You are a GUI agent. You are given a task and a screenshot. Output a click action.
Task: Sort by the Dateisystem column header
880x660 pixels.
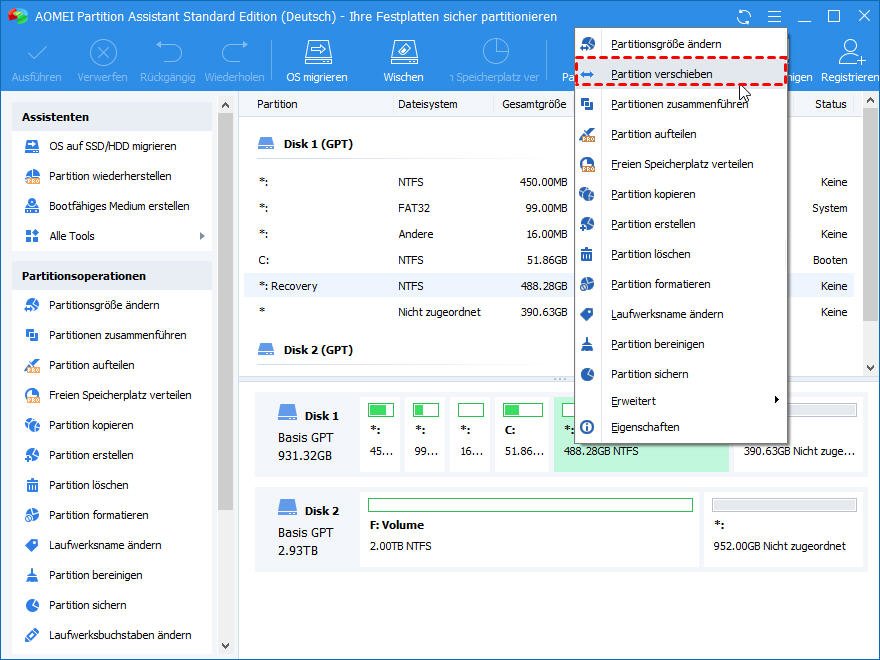pyautogui.click(x=428, y=104)
